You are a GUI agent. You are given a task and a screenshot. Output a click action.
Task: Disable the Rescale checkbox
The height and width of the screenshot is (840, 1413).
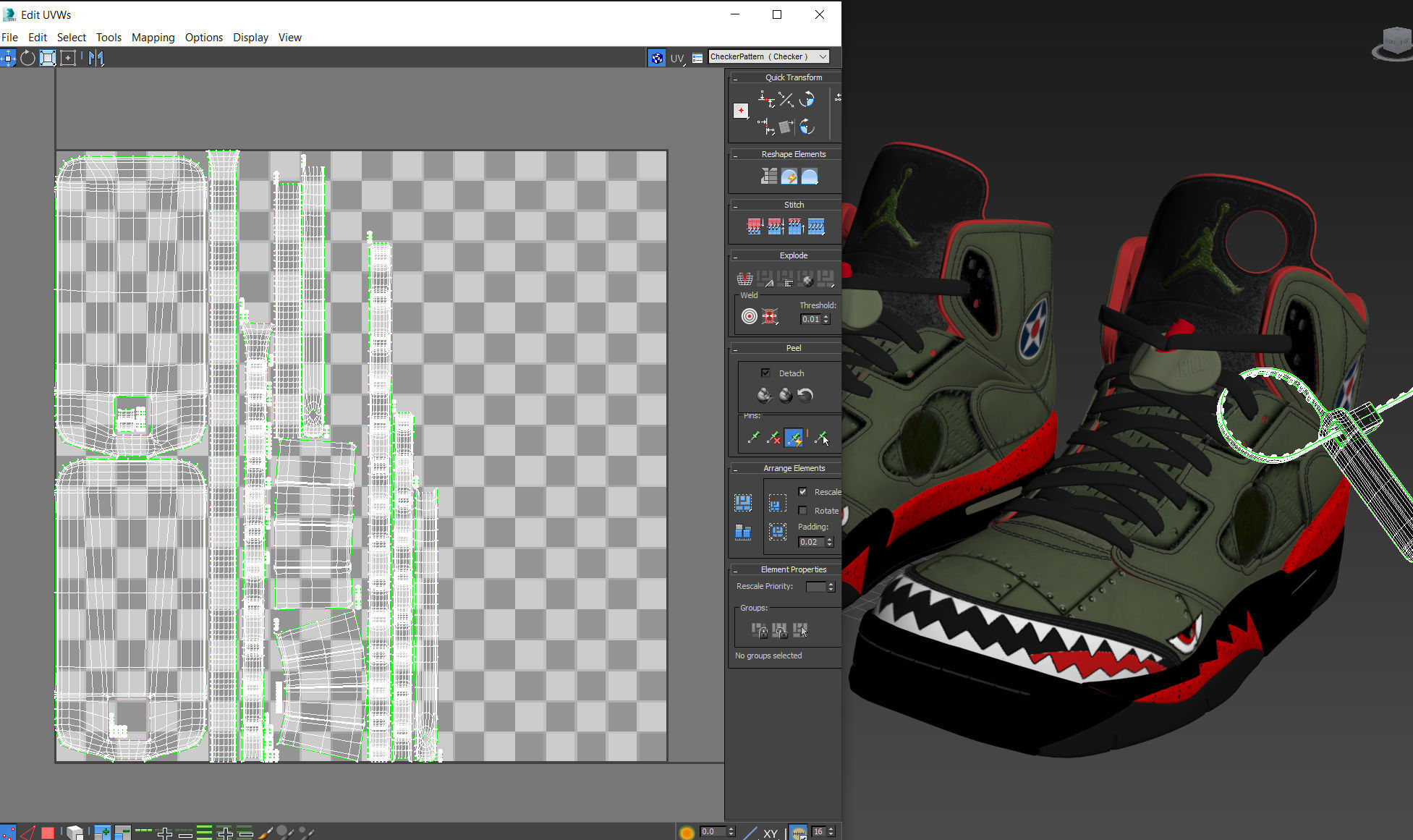pyautogui.click(x=802, y=491)
